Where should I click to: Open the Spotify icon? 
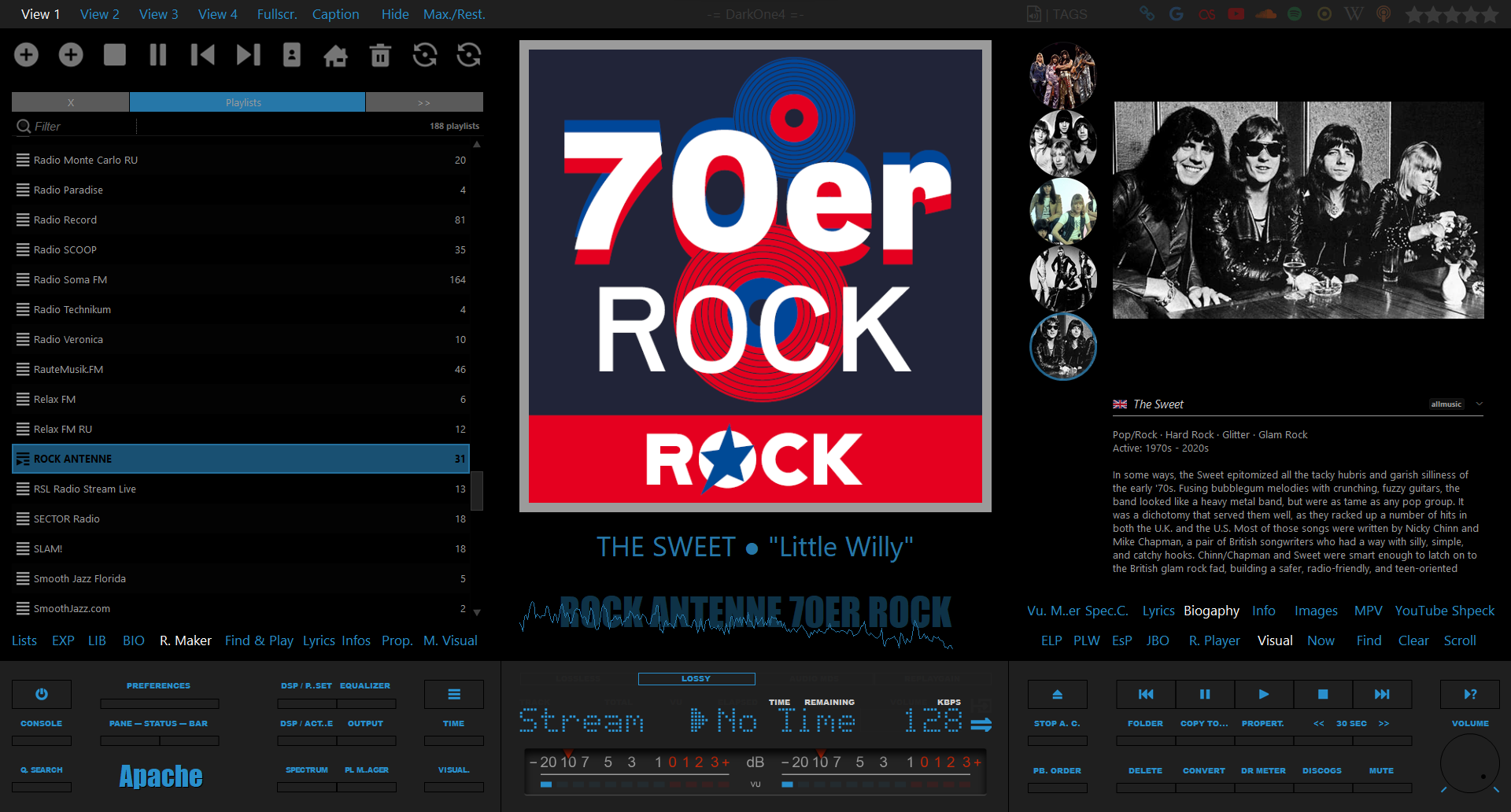pyautogui.click(x=1295, y=13)
